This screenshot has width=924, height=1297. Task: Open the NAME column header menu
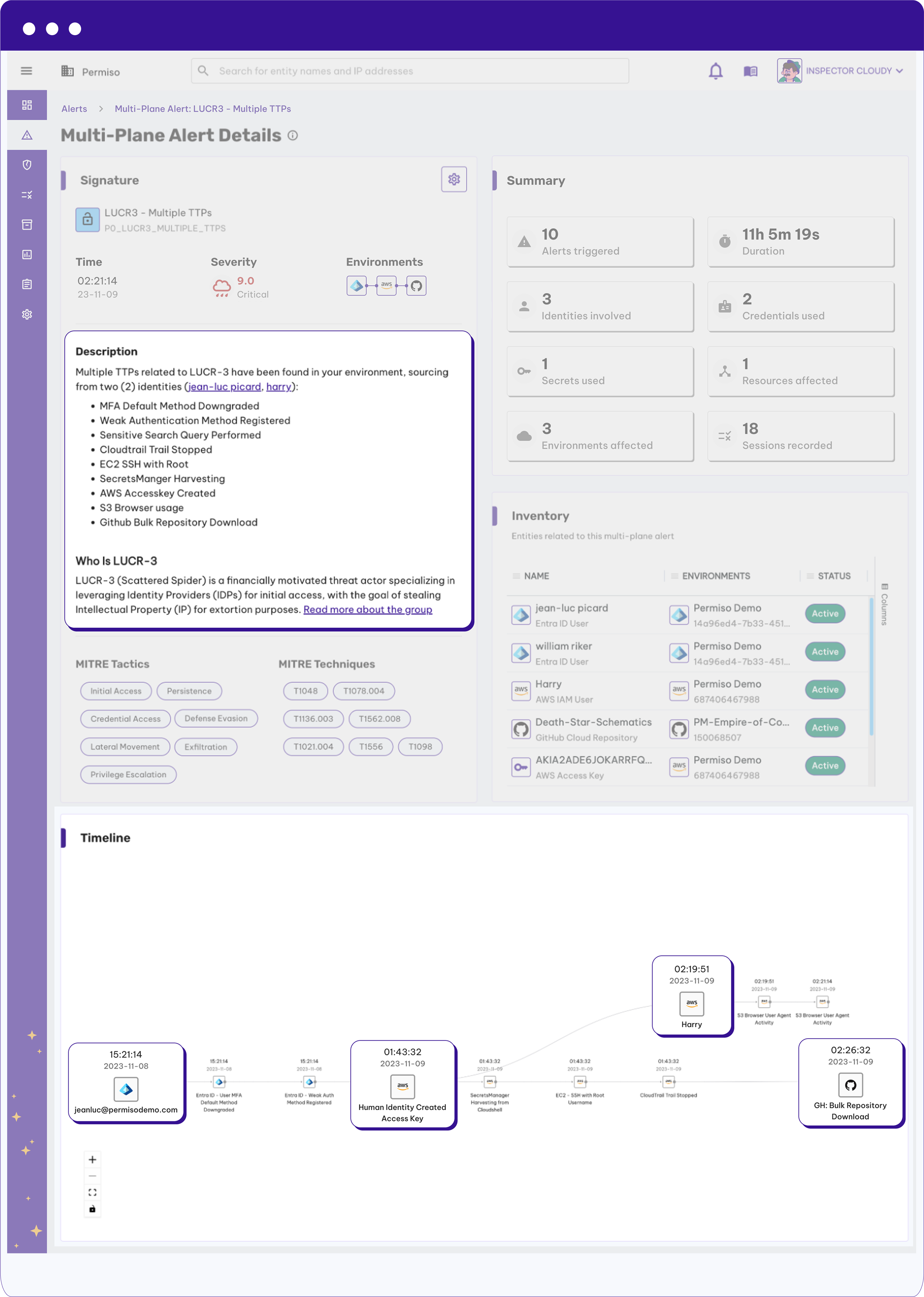click(517, 576)
